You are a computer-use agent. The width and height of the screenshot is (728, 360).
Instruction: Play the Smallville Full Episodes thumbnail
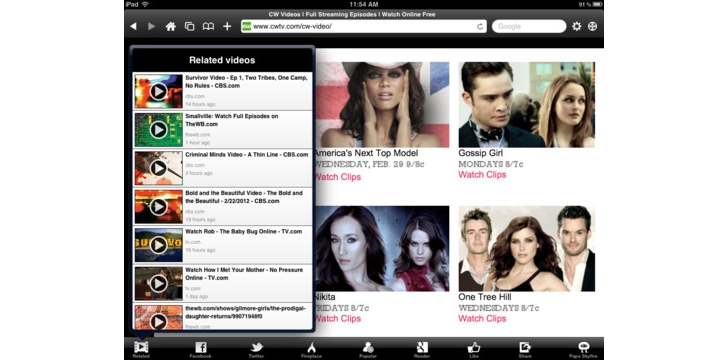click(158, 130)
